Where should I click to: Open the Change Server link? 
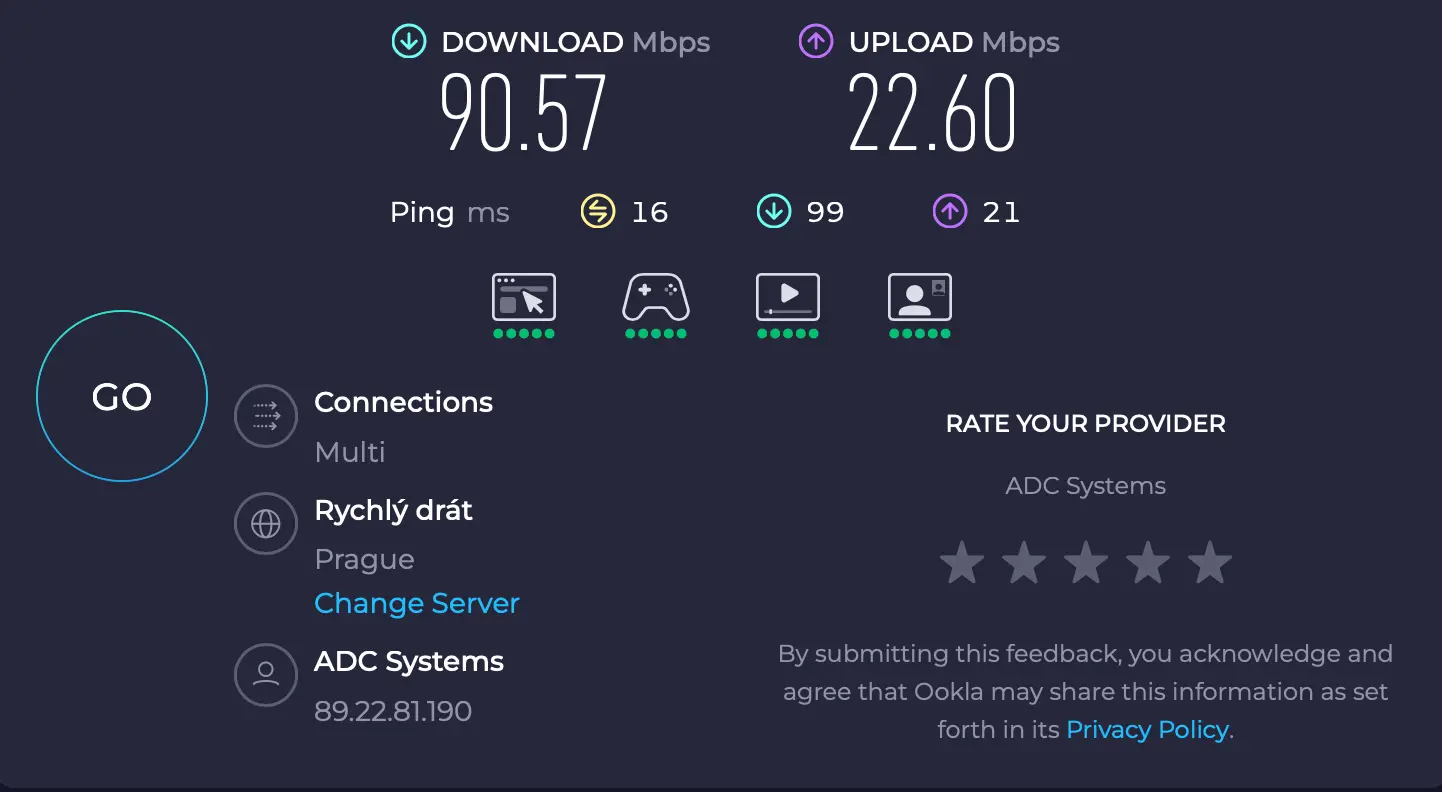pyautogui.click(x=417, y=603)
